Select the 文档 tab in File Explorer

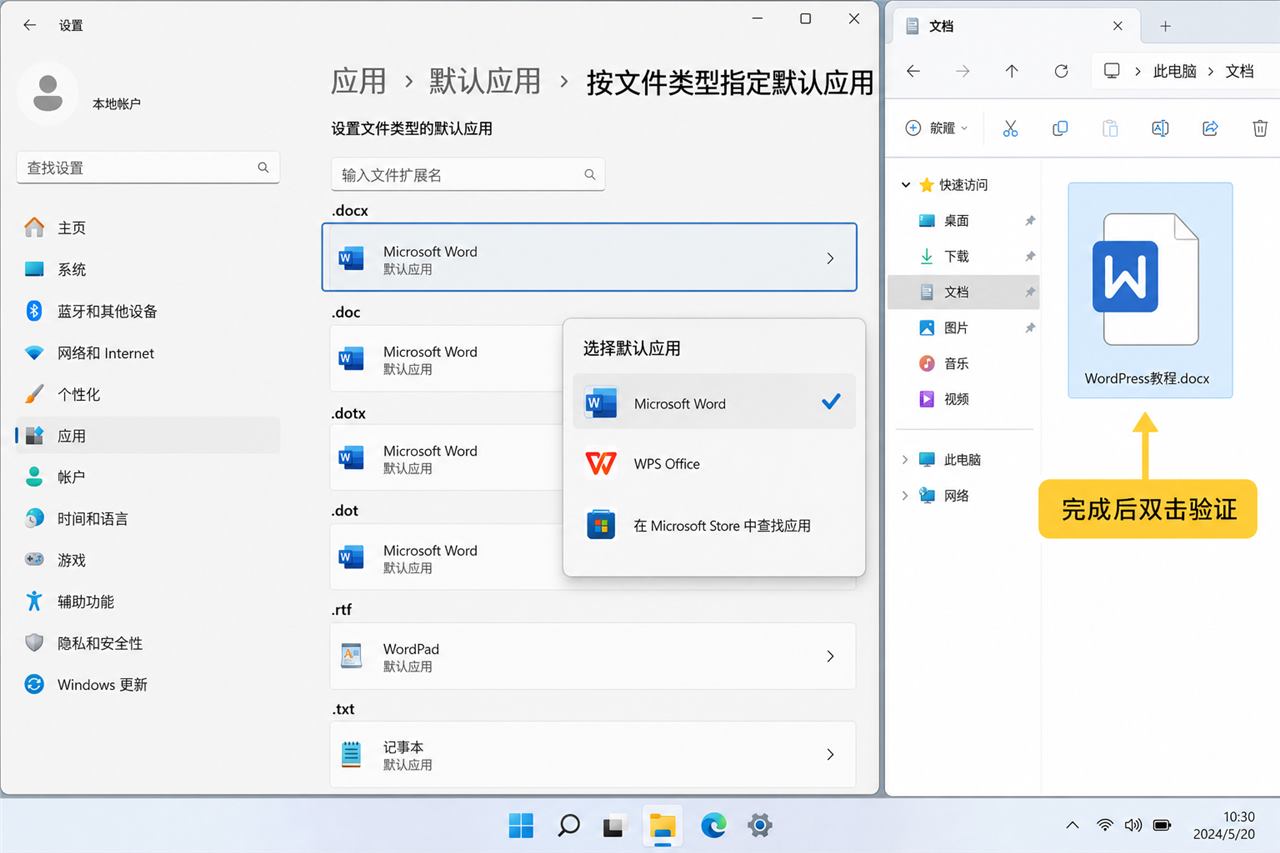click(x=1013, y=26)
